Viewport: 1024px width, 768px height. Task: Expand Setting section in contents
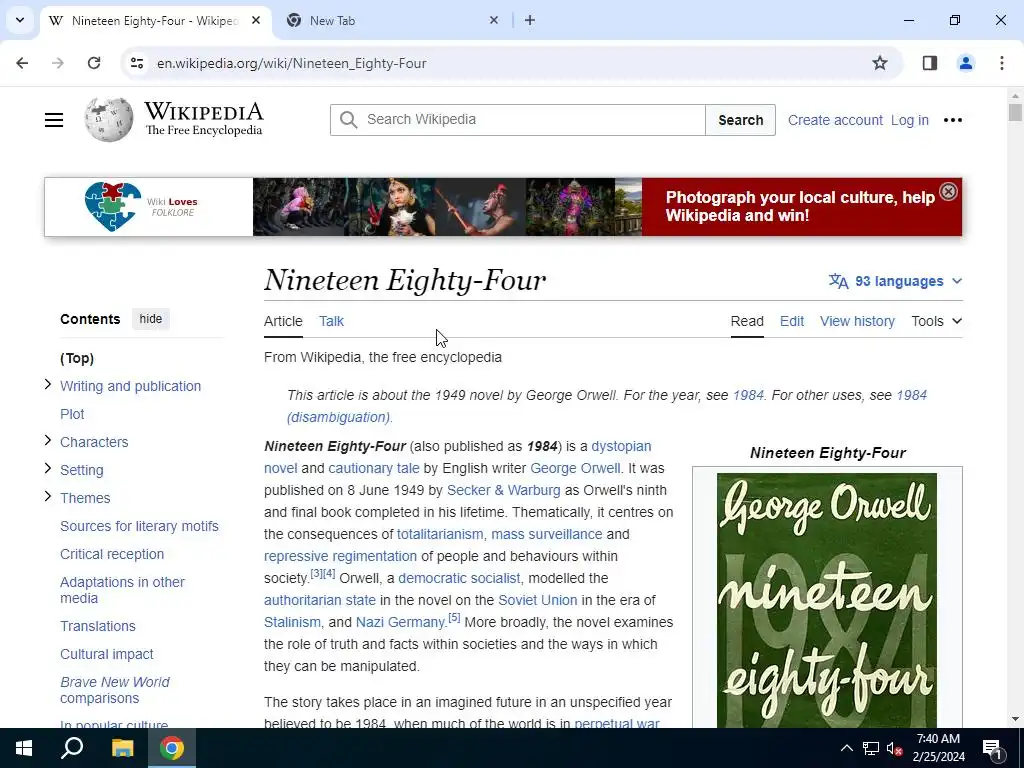tap(48, 468)
